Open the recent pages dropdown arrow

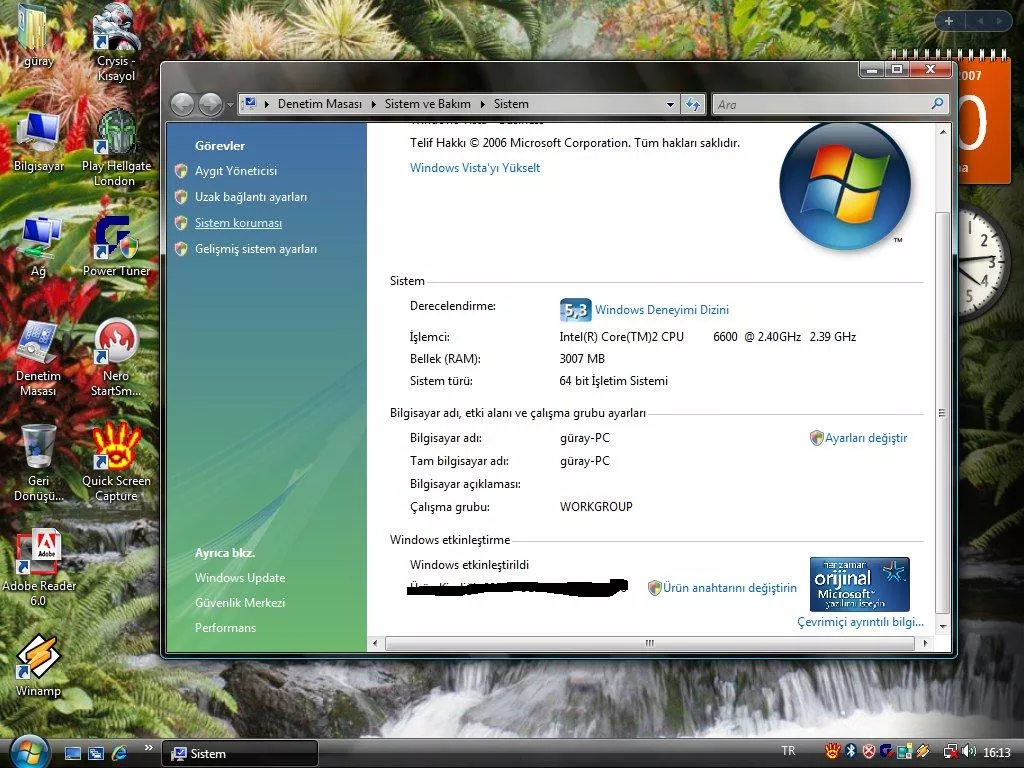[x=230, y=104]
